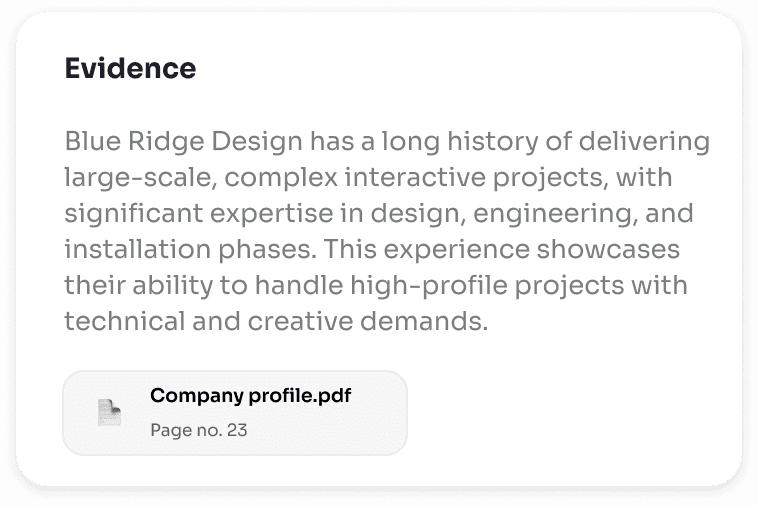
Task: Click 'their ability to handle' text
Action: 204,285
